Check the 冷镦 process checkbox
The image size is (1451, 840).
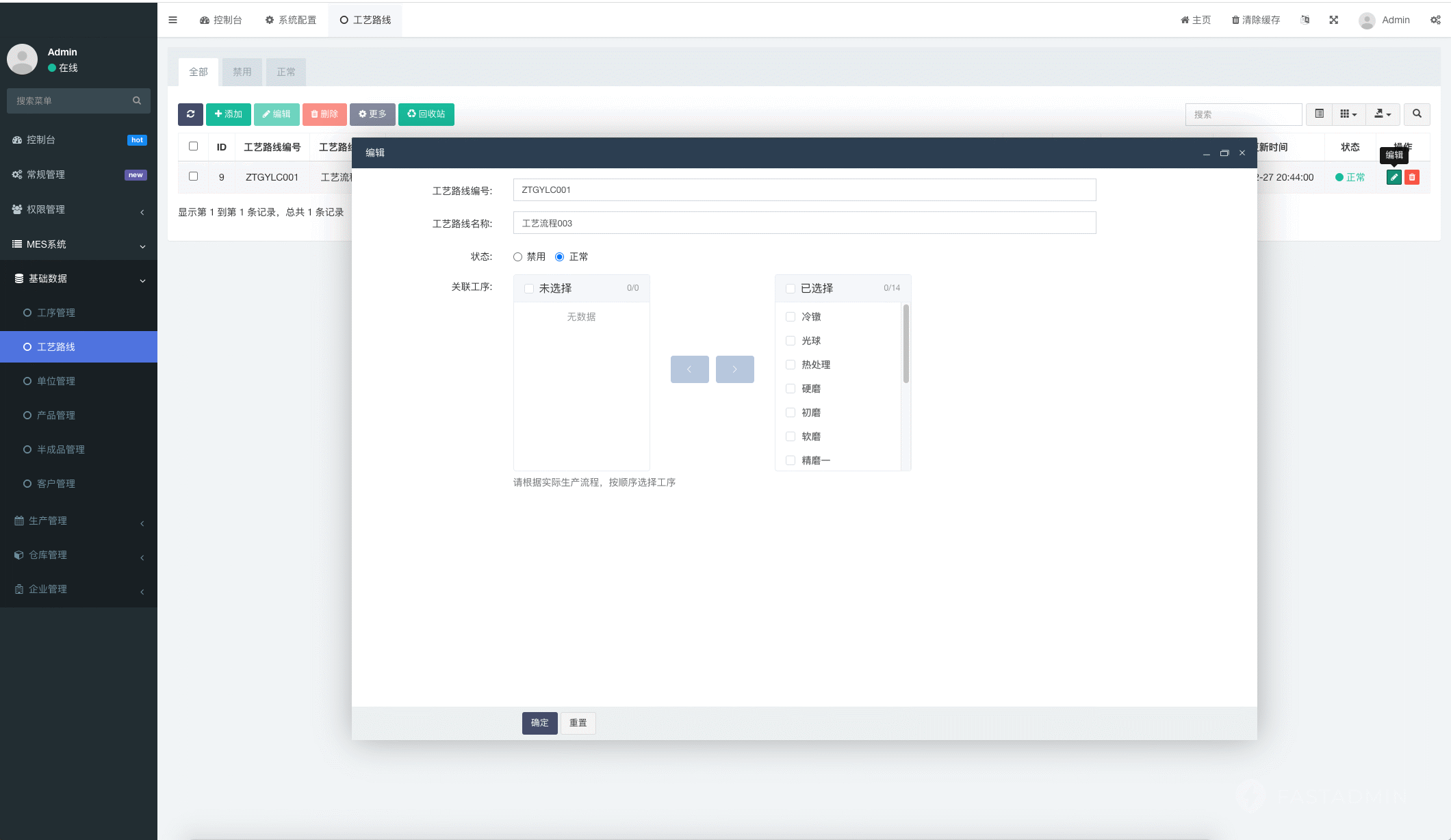(791, 317)
